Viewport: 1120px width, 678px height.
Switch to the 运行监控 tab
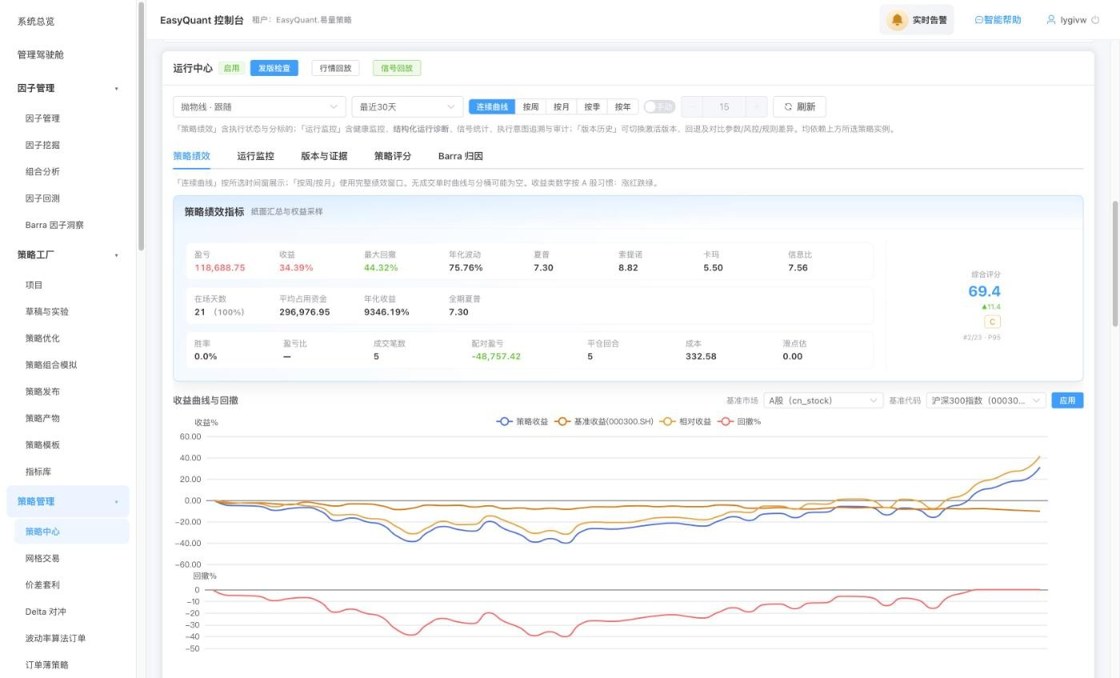point(256,156)
